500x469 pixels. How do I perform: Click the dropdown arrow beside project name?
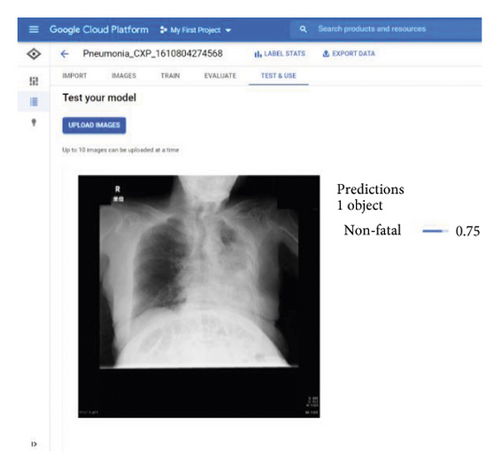click(228, 30)
